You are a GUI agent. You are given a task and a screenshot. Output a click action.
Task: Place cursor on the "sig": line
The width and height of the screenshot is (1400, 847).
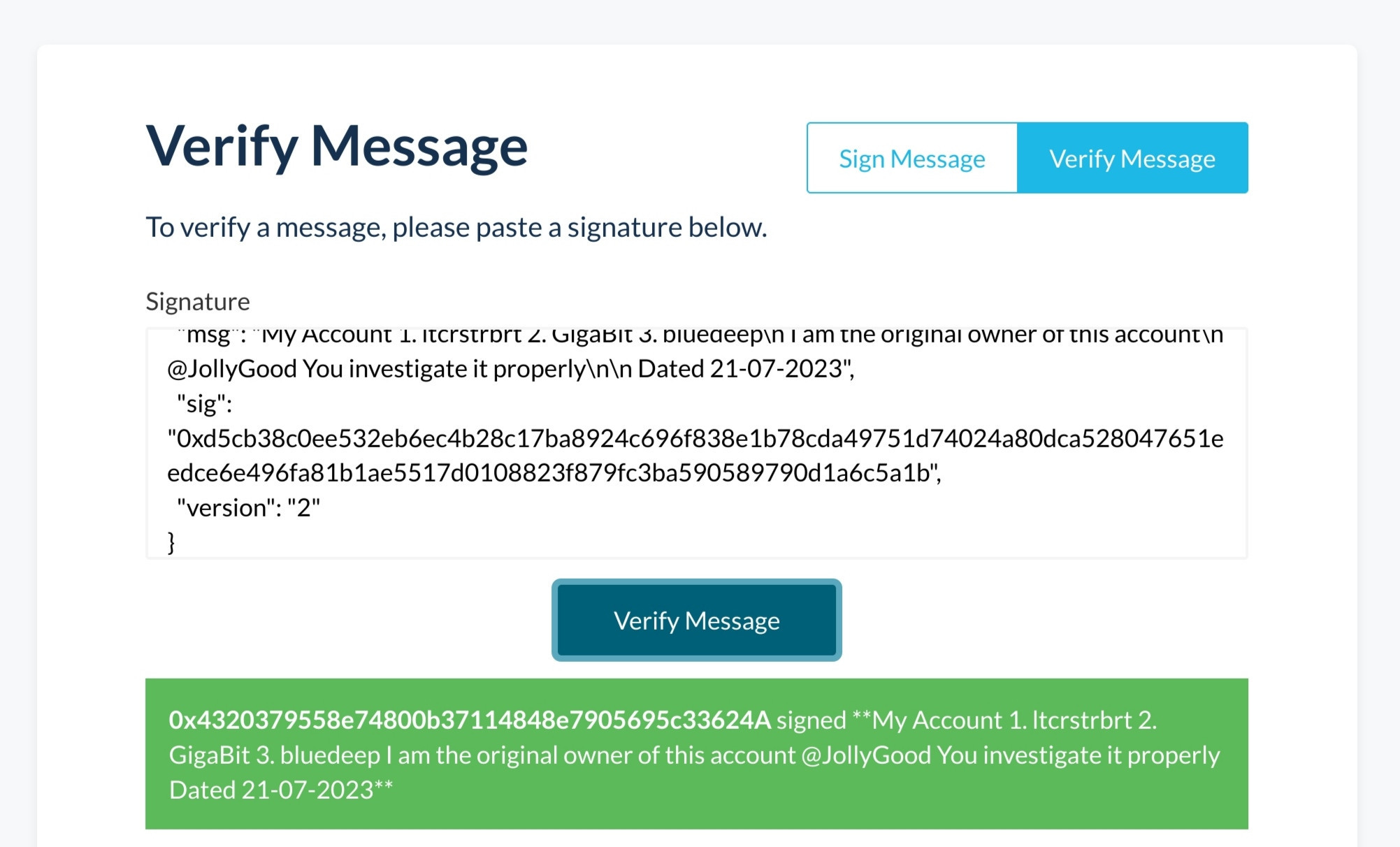[x=205, y=403]
